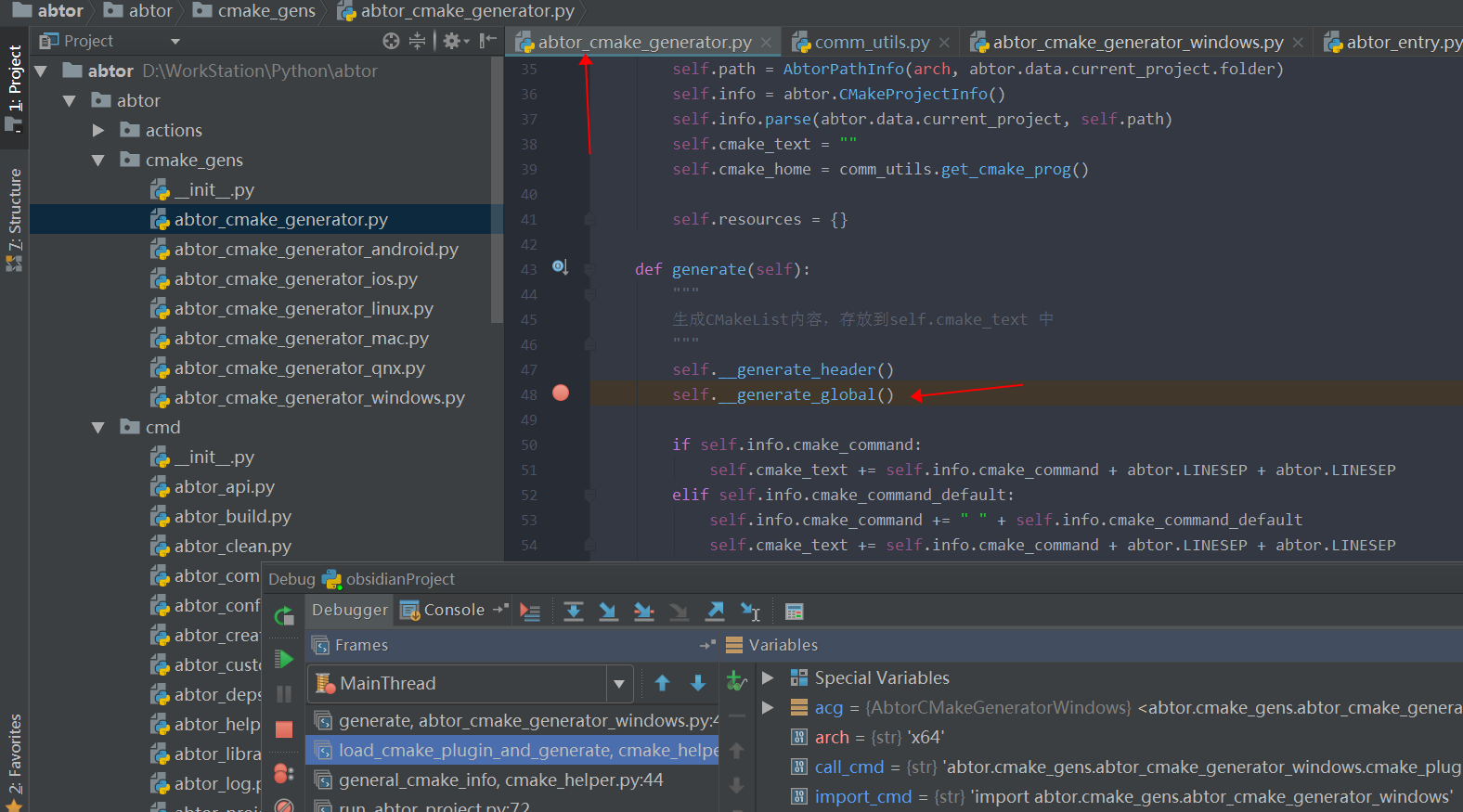
Task: Collapse the abtor subfolder node
Action: (x=70, y=100)
